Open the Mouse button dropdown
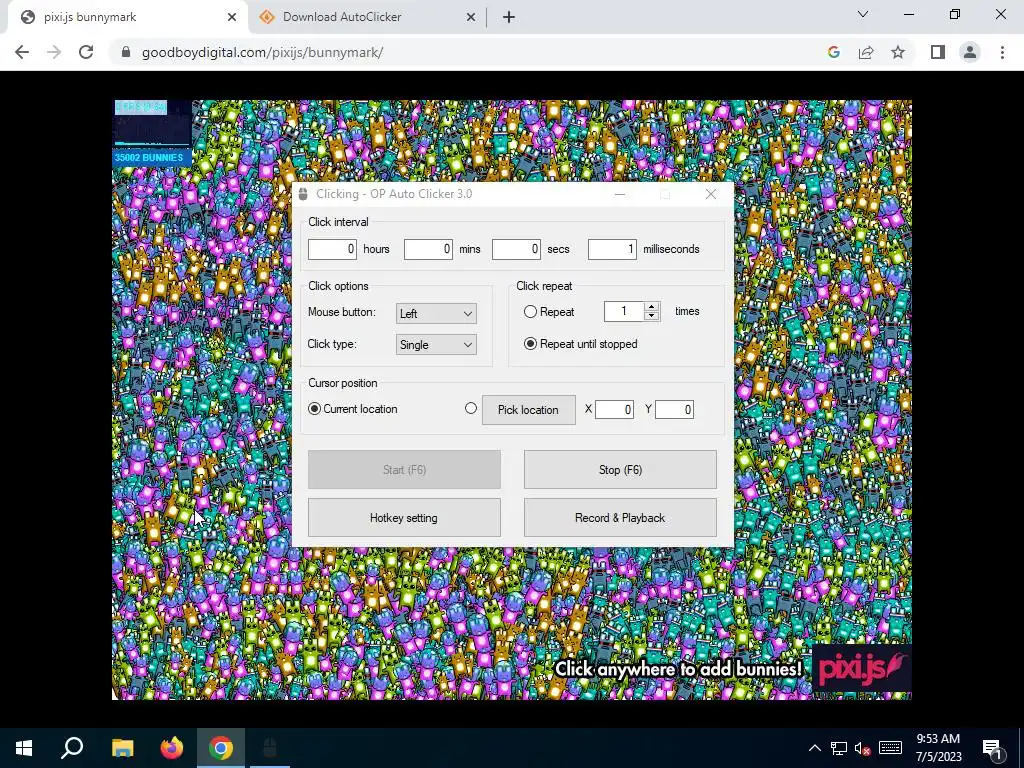This screenshot has width=1024, height=768. click(436, 313)
